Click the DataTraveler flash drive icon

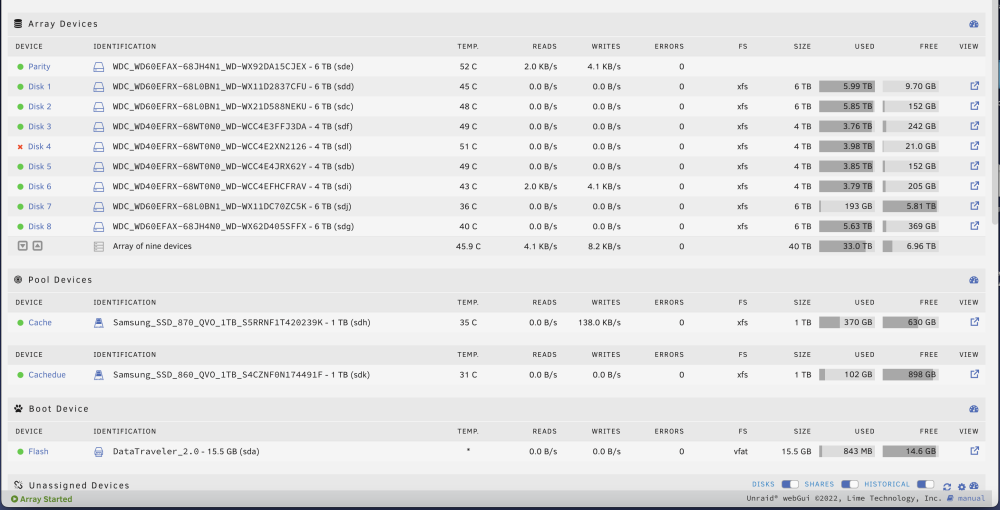(x=99, y=451)
